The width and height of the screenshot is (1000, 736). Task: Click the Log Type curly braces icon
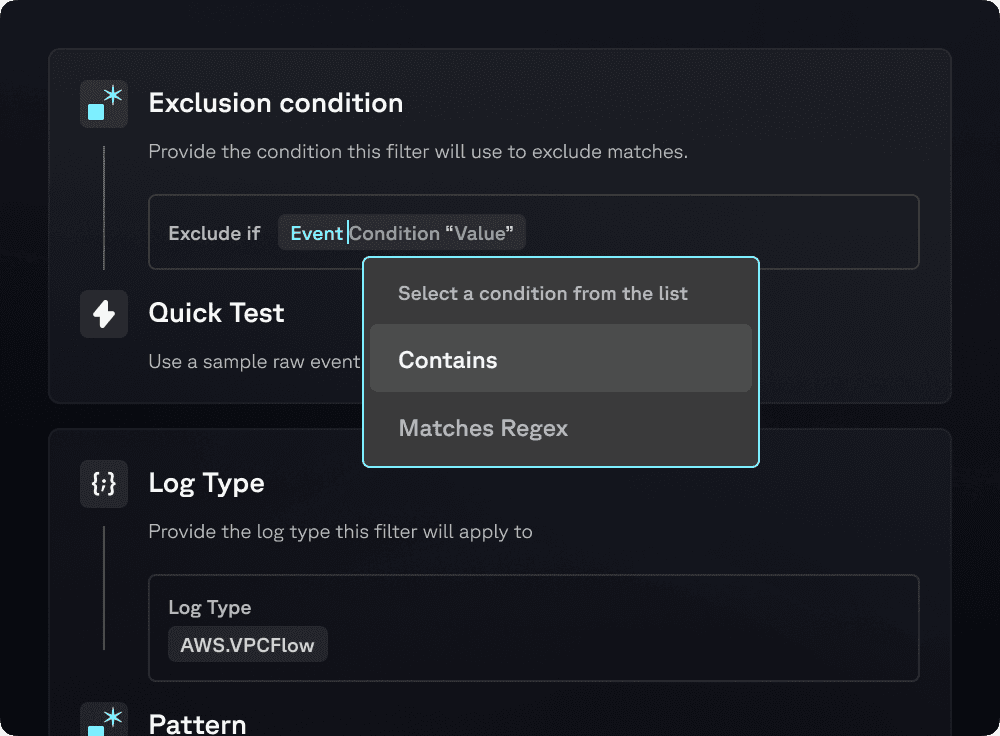tap(104, 484)
